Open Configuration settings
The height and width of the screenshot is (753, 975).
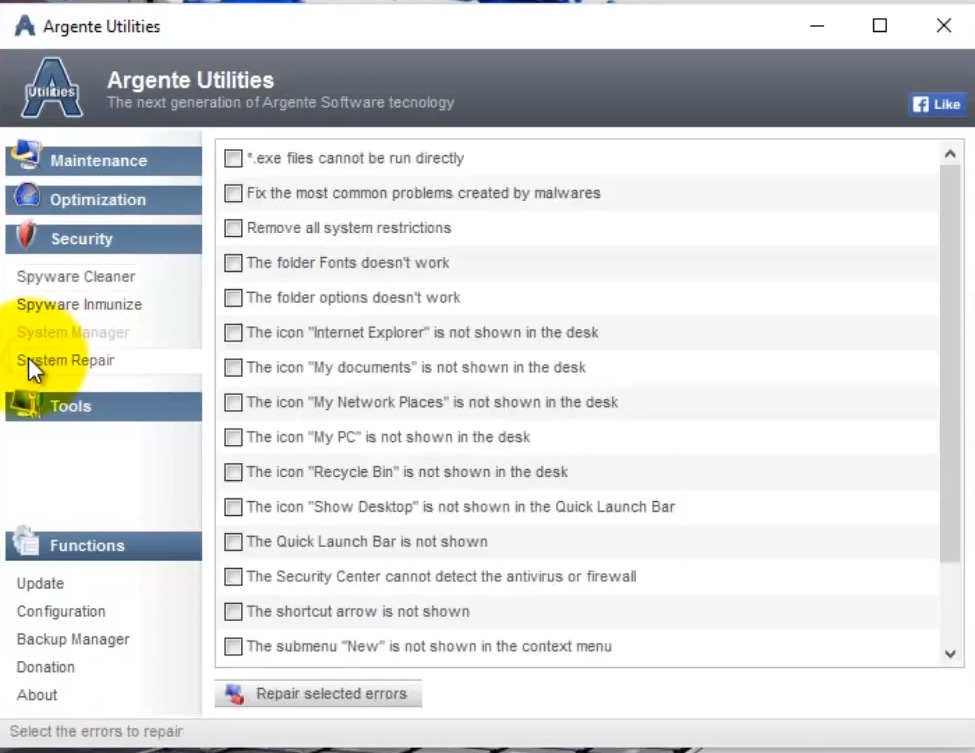pyautogui.click(x=61, y=612)
